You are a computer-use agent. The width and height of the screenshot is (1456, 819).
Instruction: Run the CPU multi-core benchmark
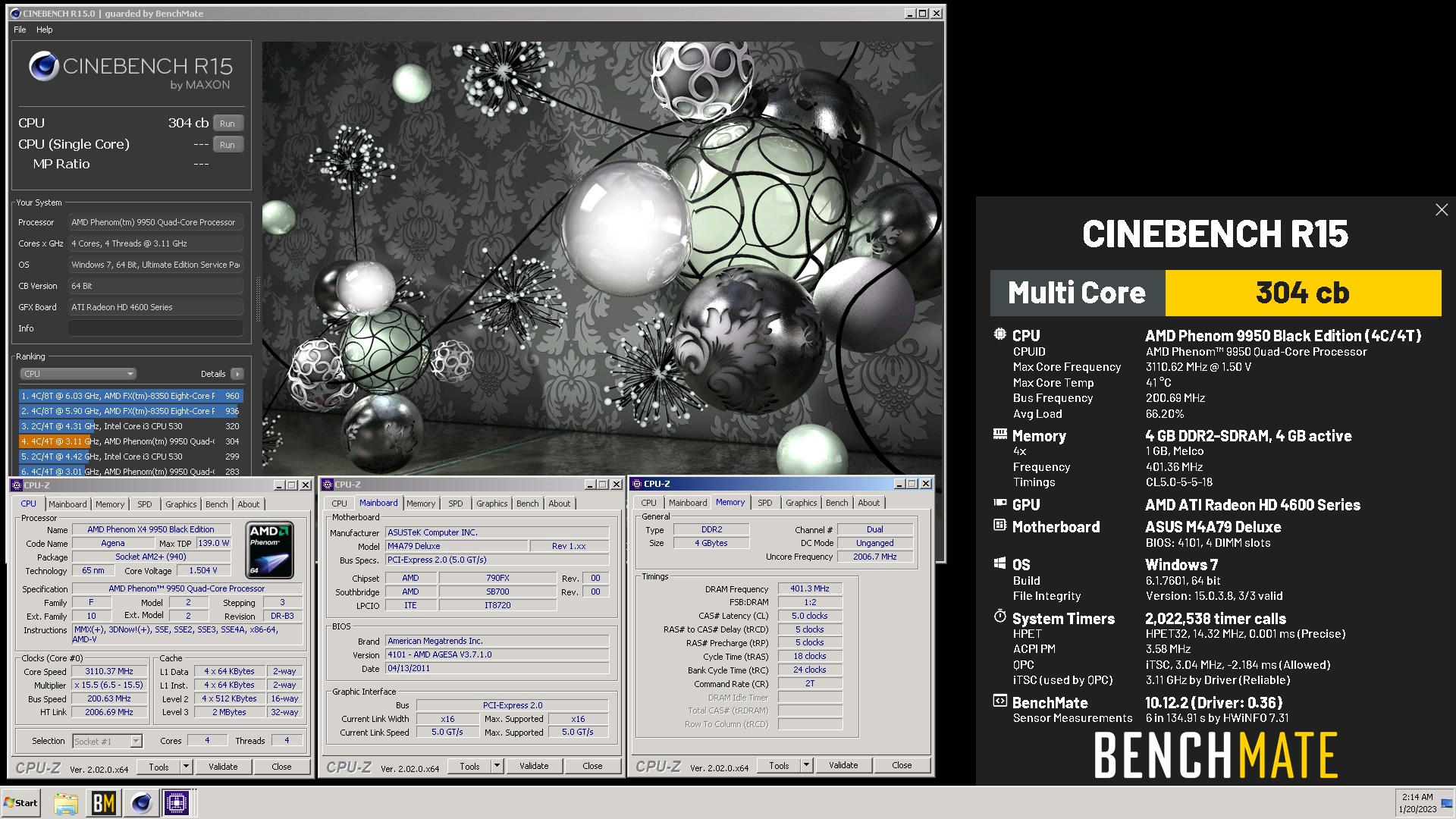point(227,124)
